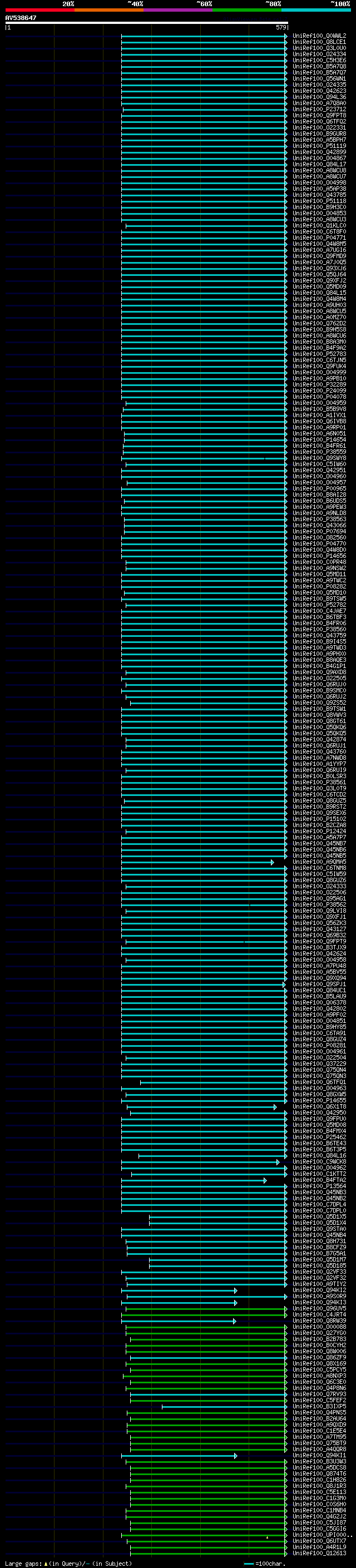Click the UniRef100_C5J187 label

[319, 1522]
